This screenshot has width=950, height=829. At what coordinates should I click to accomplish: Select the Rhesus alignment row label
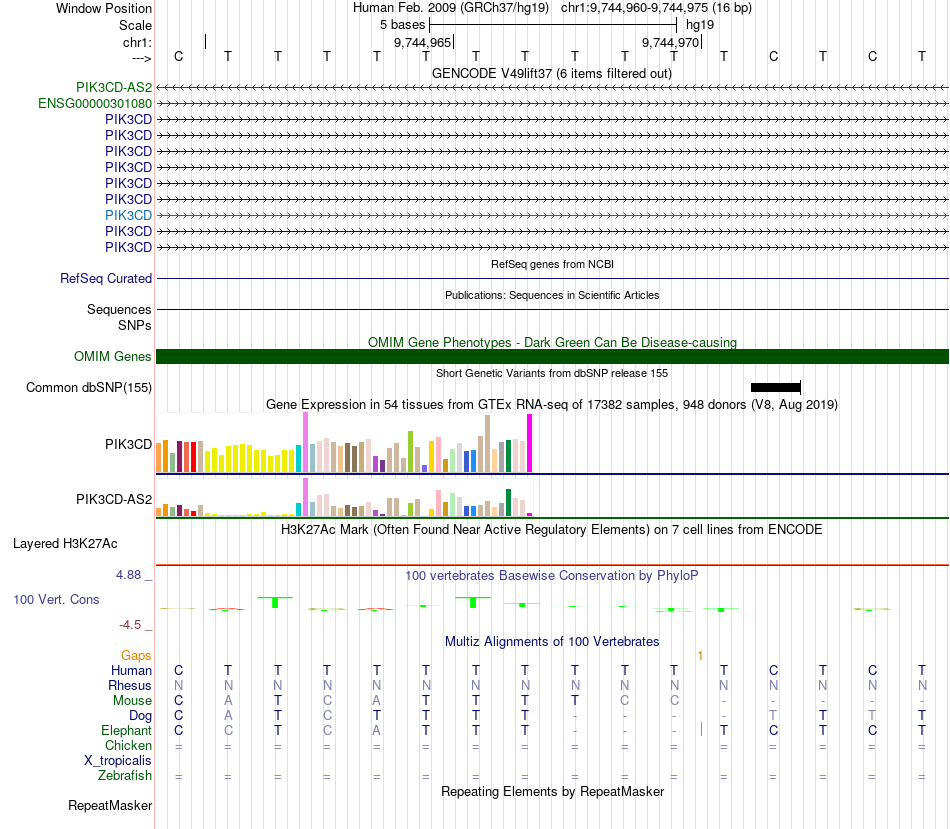tap(130, 685)
